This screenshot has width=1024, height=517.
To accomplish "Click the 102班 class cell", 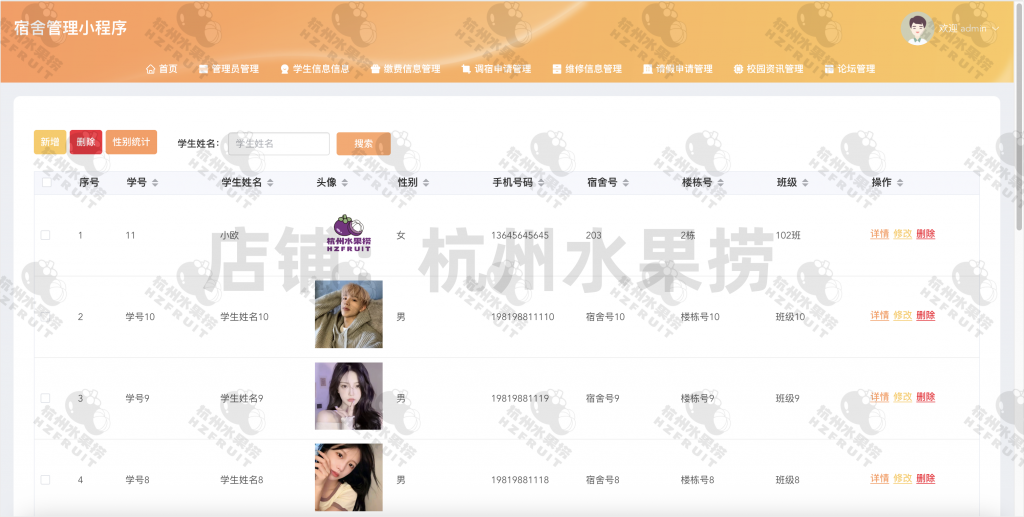I will click(788, 235).
